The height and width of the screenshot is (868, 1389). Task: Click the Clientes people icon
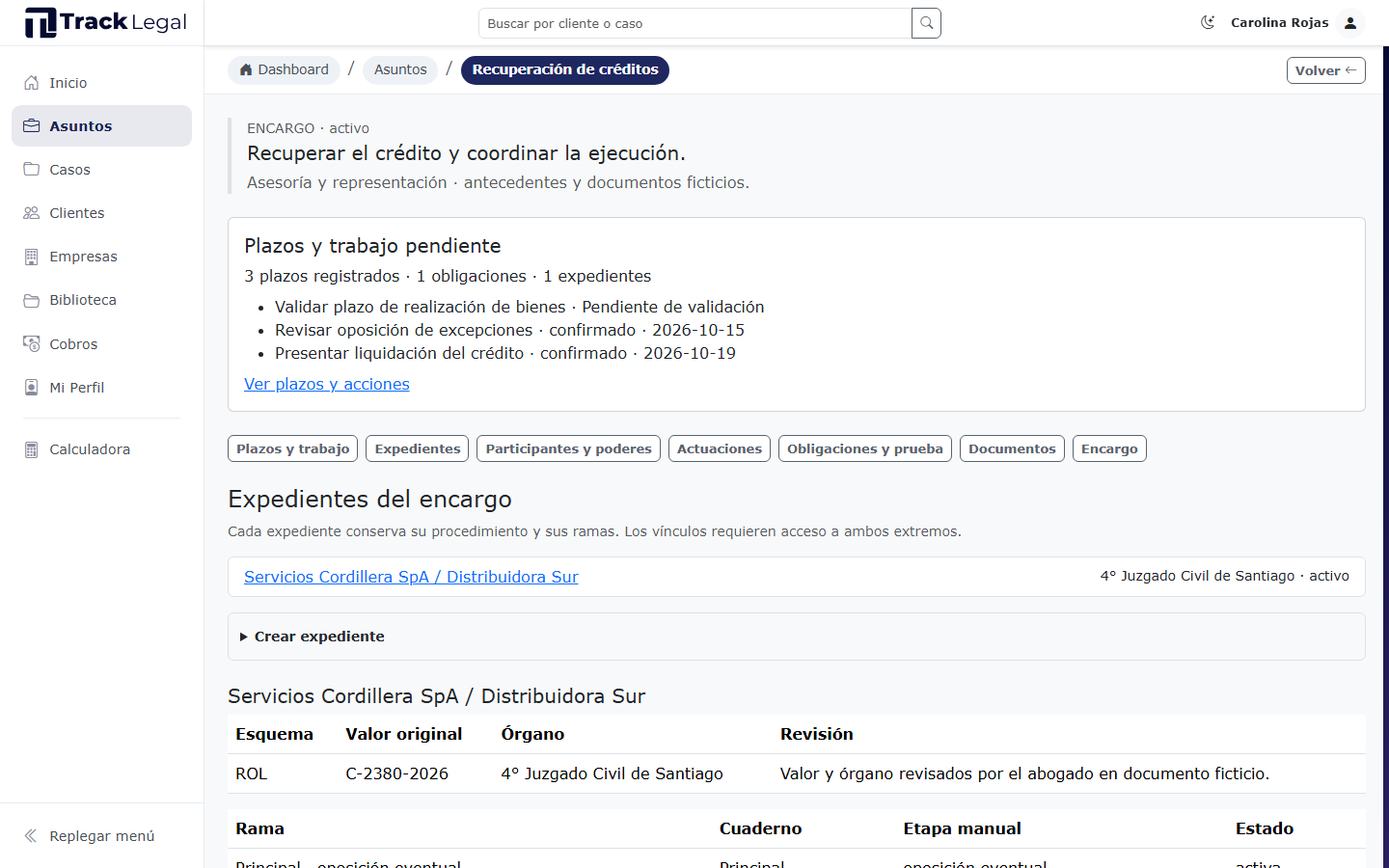tap(32, 213)
